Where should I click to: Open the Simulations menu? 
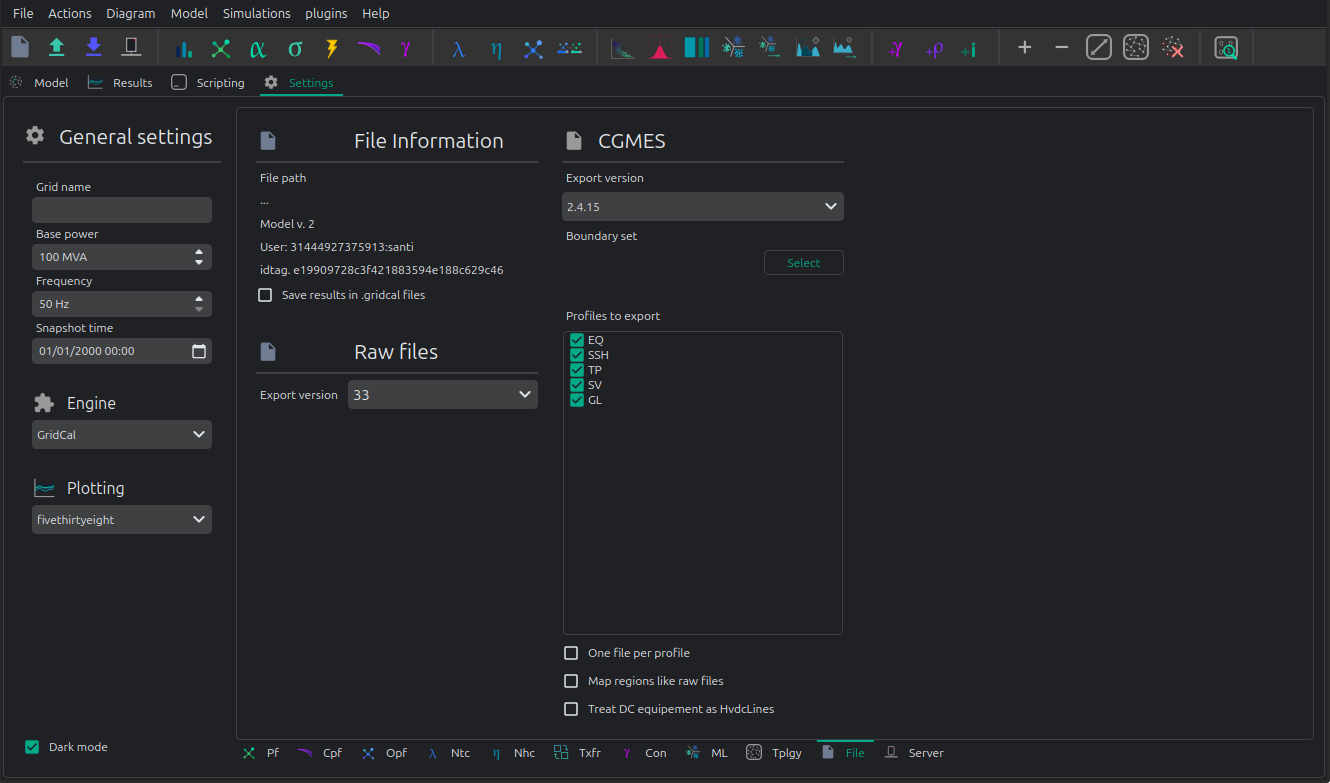click(x=257, y=13)
